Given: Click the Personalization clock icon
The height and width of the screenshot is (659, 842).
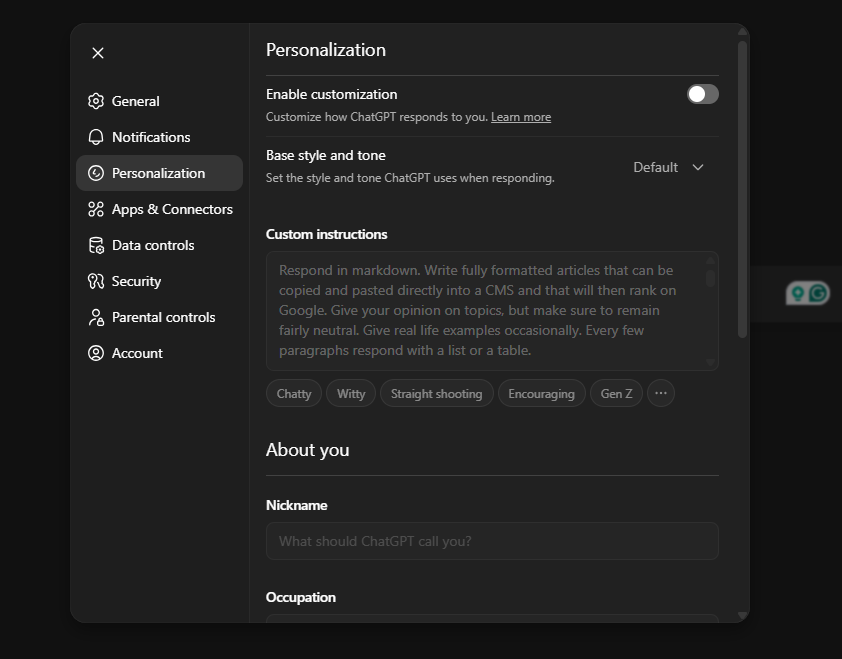Looking at the screenshot, I should click(95, 173).
